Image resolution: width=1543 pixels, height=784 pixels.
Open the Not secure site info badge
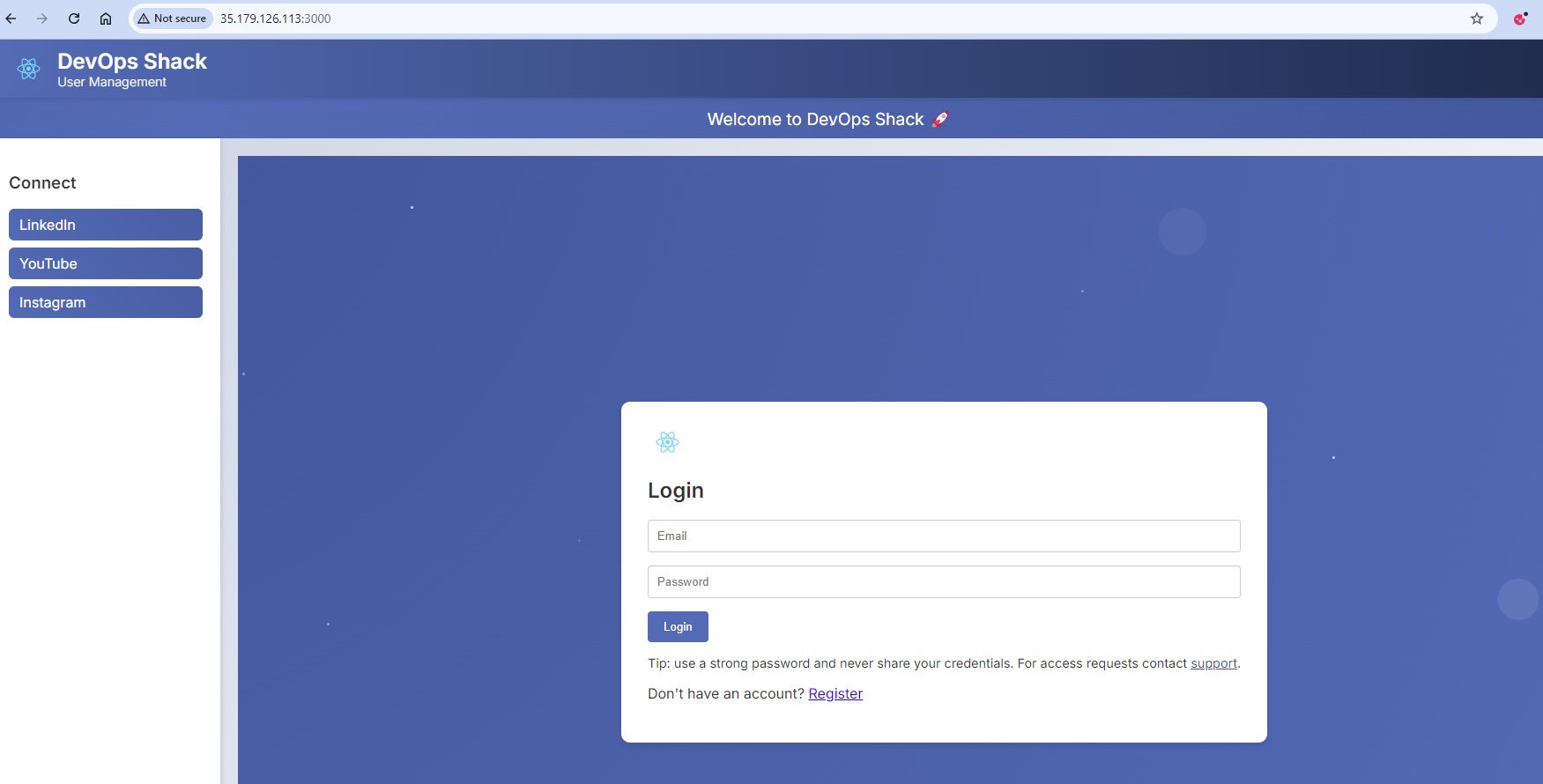pyautogui.click(x=173, y=18)
